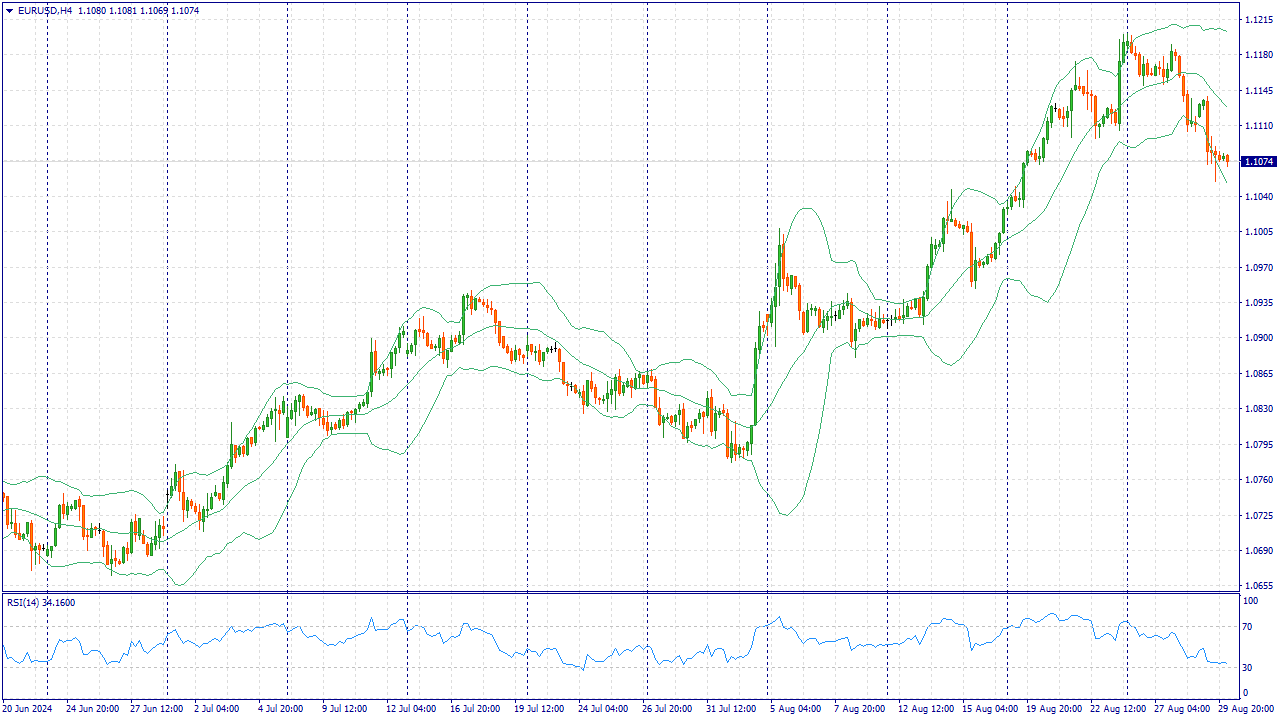Click RSI scale level 30 label
This screenshot has height=720, width=1280.
[x=1248, y=667]
